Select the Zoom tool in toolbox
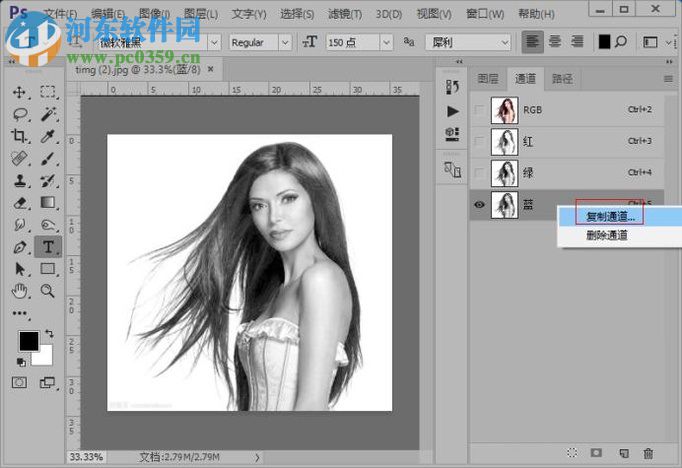Screen dimensions: 682x468 tap(47, 291)
